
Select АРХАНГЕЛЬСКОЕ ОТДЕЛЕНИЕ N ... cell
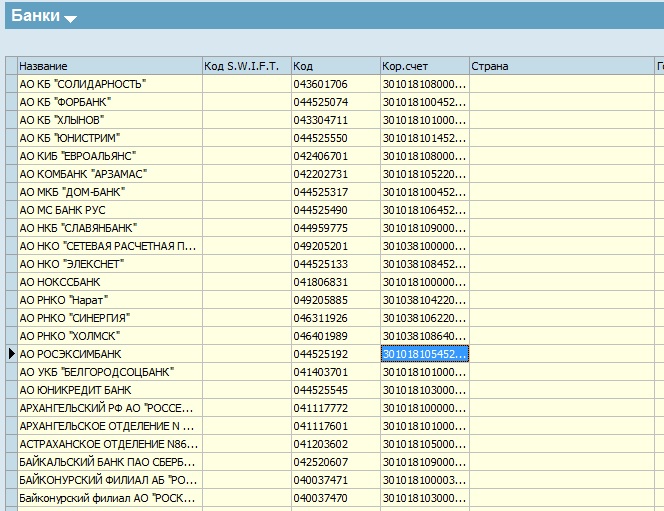pos(110,426)
